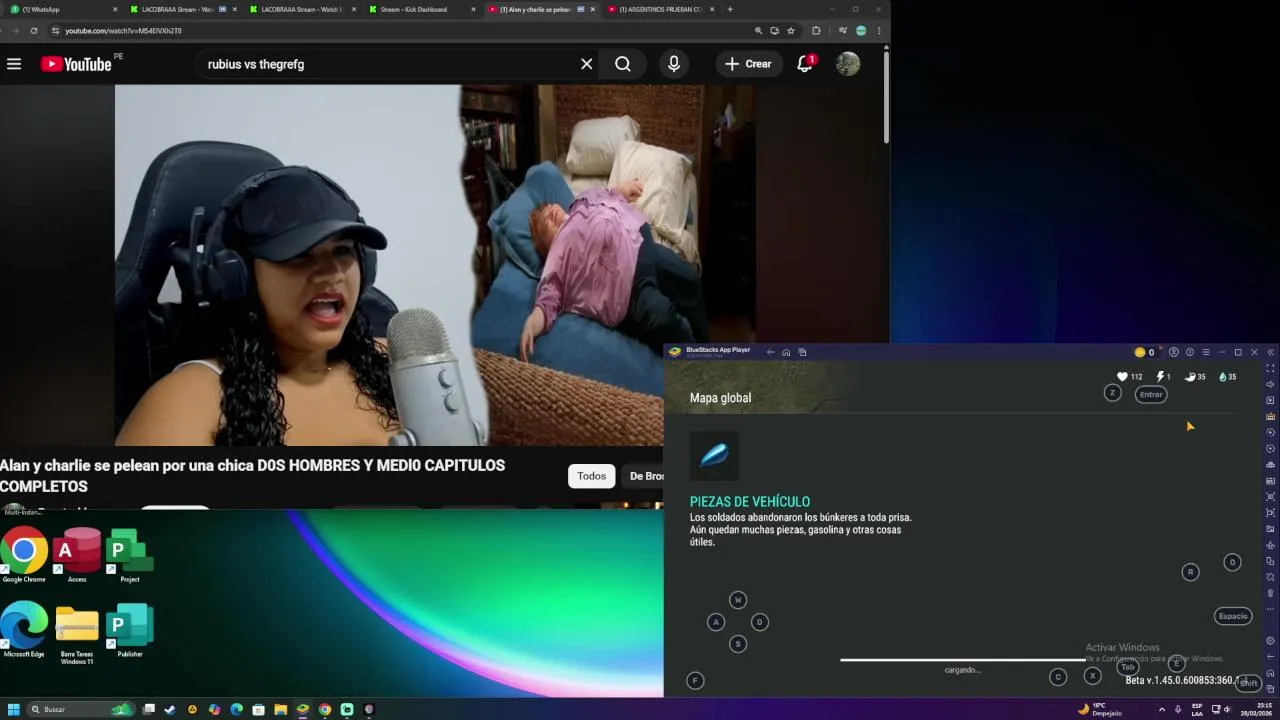This screenshot has width=1280, height=720.
Task: Click the water drop 35 indicator
Action: click(x=1228, y=377)
